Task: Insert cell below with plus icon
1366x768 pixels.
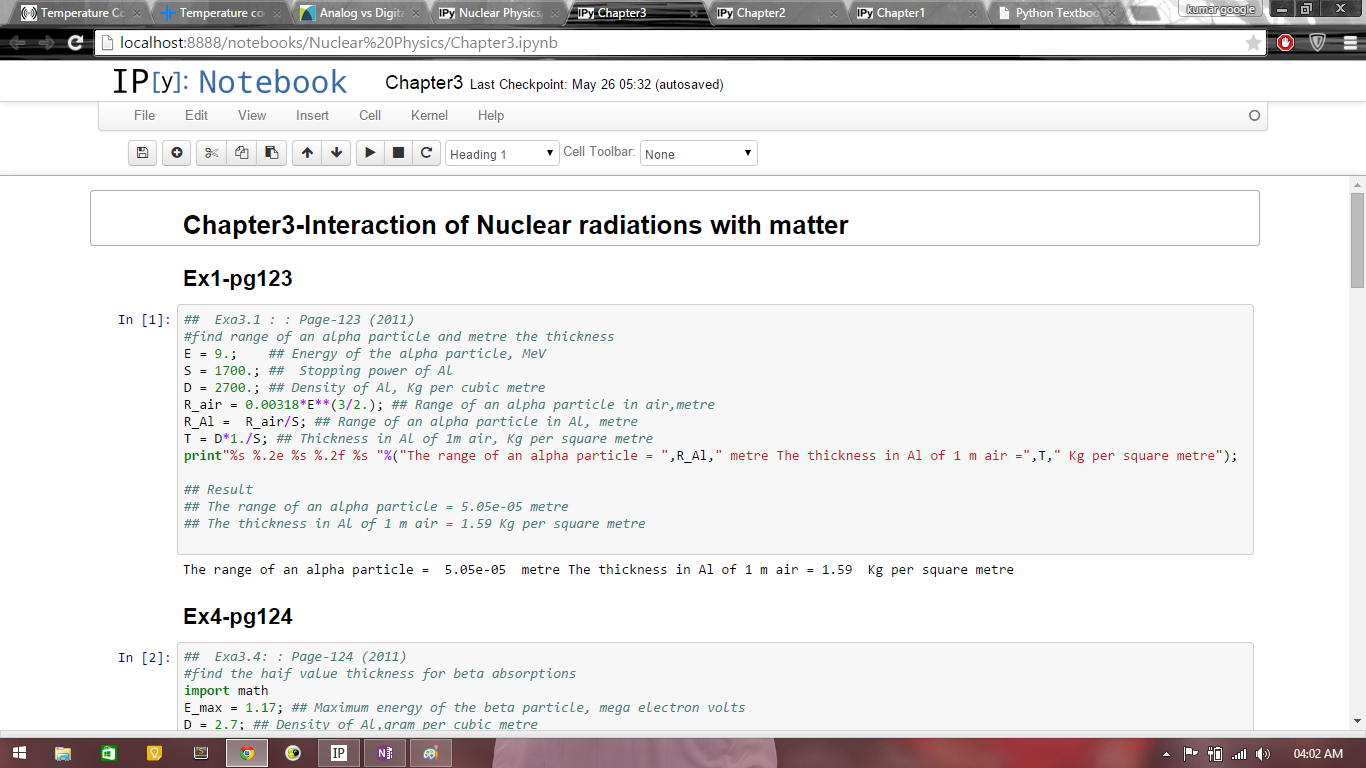Action: point(177,153)
